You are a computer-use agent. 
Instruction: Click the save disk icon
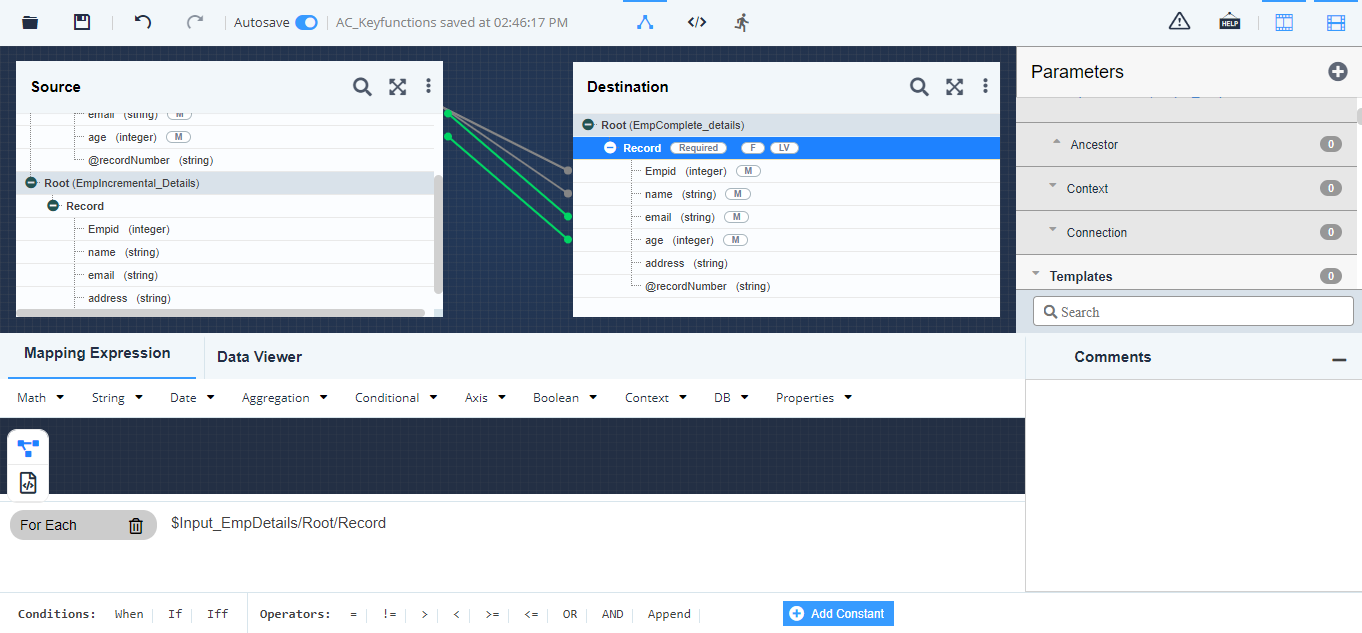pyautogui.click(x=82, y=22)
